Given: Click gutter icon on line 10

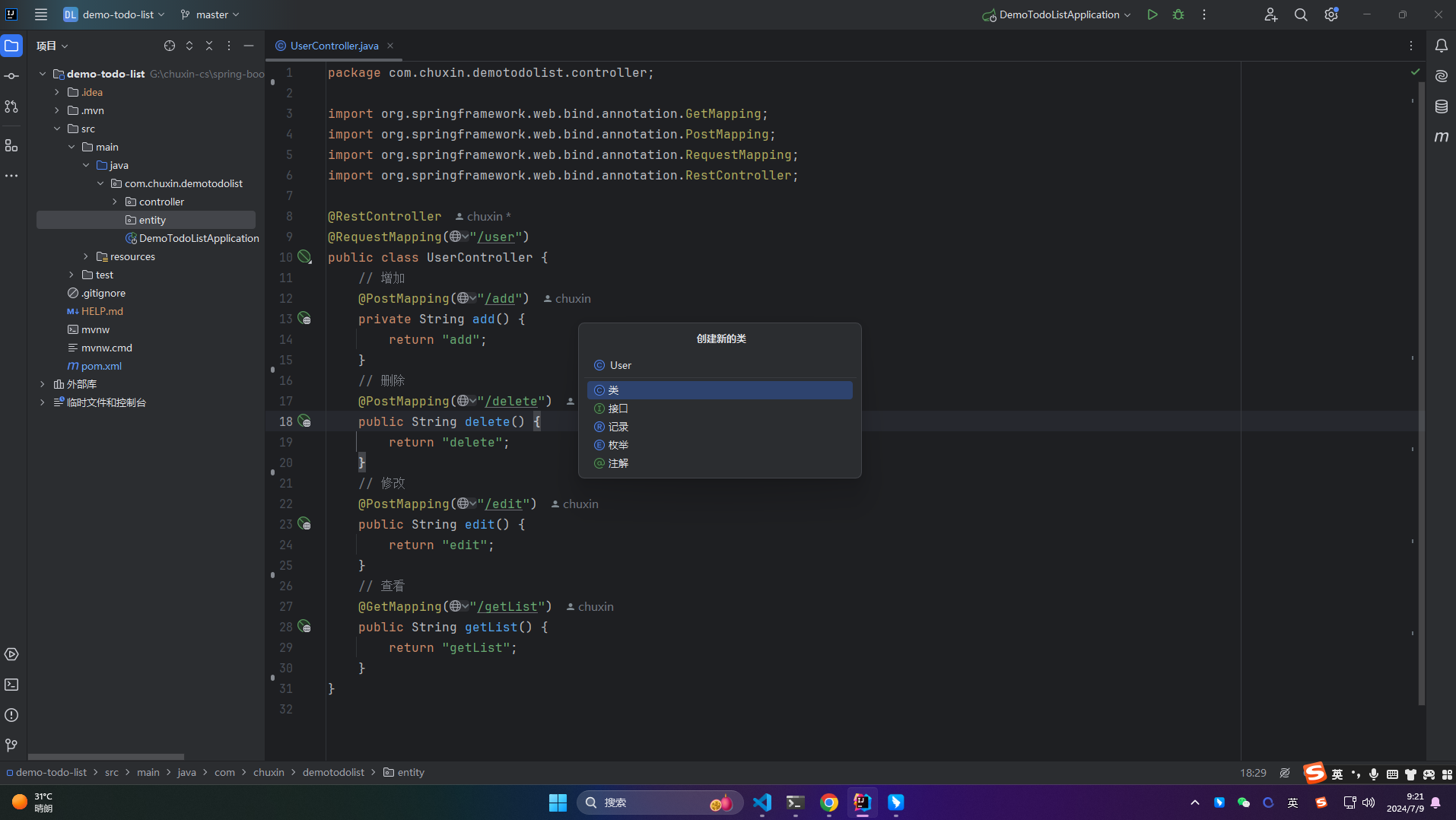Looking at the screenshot, I should tap(304, 257).
